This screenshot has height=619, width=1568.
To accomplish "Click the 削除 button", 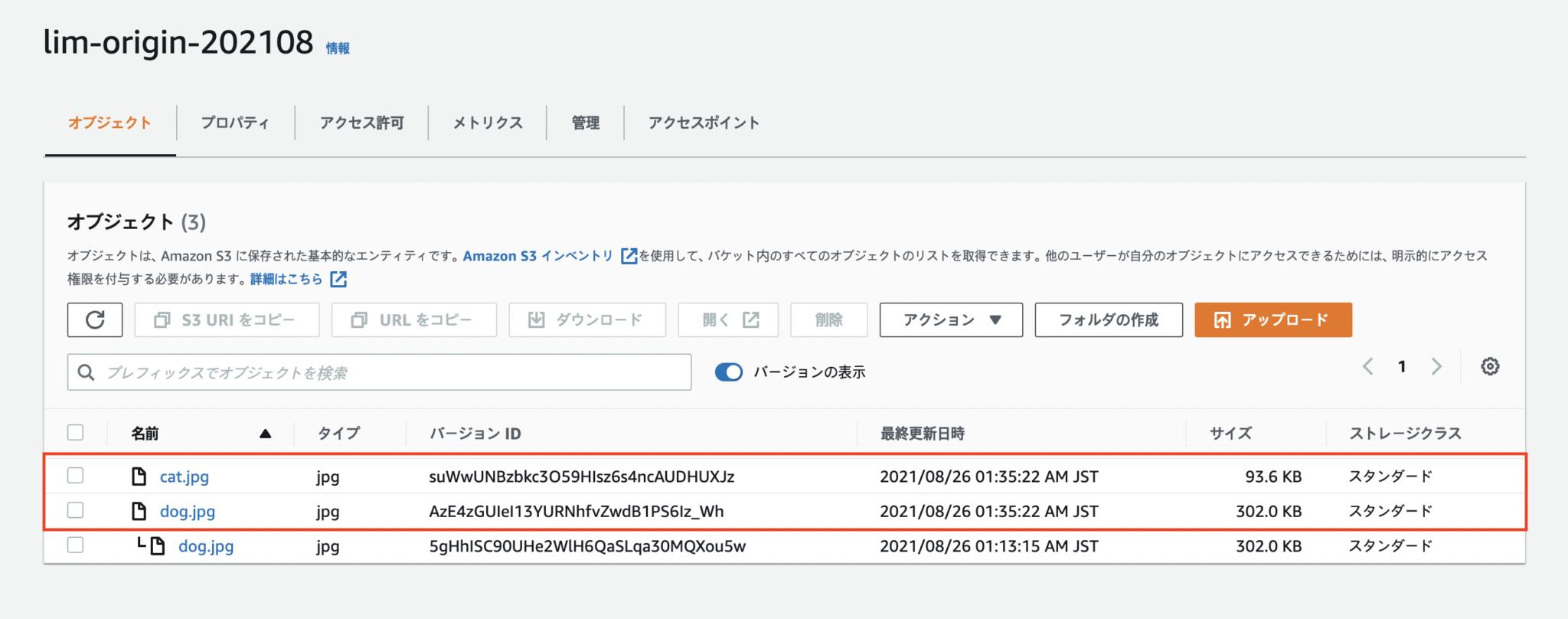I will 829,319.
